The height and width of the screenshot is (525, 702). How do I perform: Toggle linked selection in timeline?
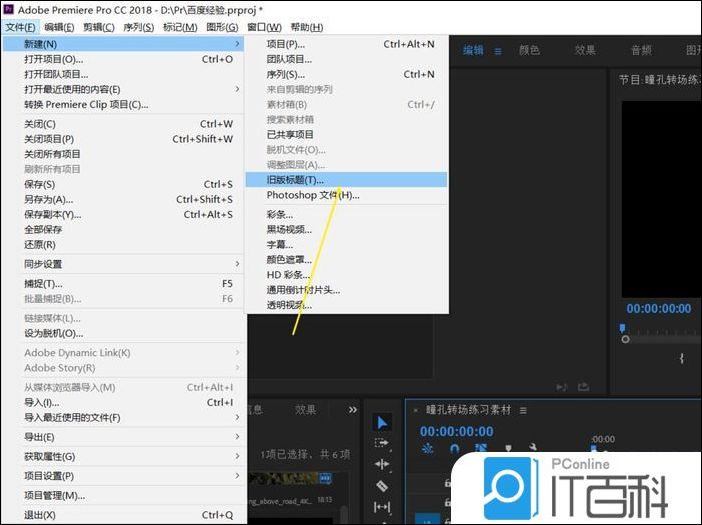point(481,449)
